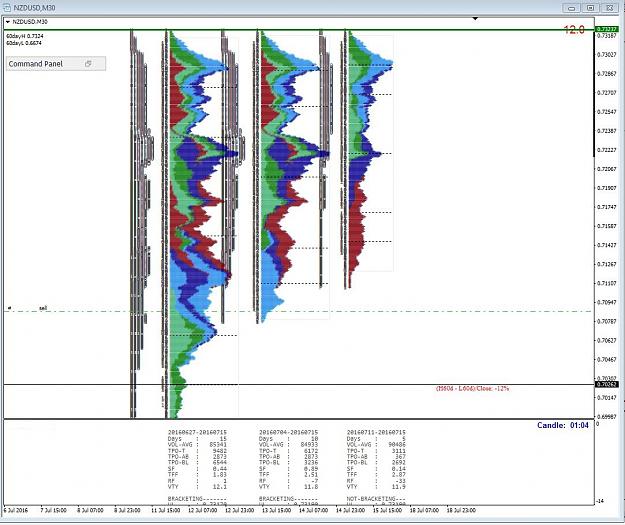Screen dimensions: 625x525
Task: Minimize the NZDUSD chart window
Action: (572, 8)
